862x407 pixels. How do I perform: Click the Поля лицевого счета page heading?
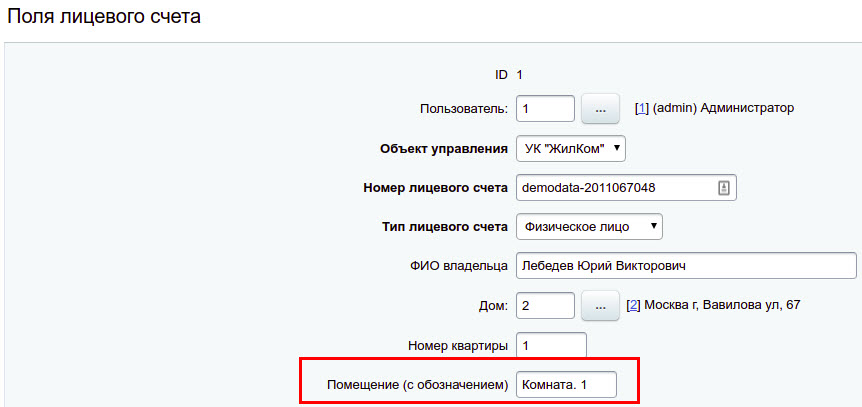pyautogui.click(x=103, y=17)
